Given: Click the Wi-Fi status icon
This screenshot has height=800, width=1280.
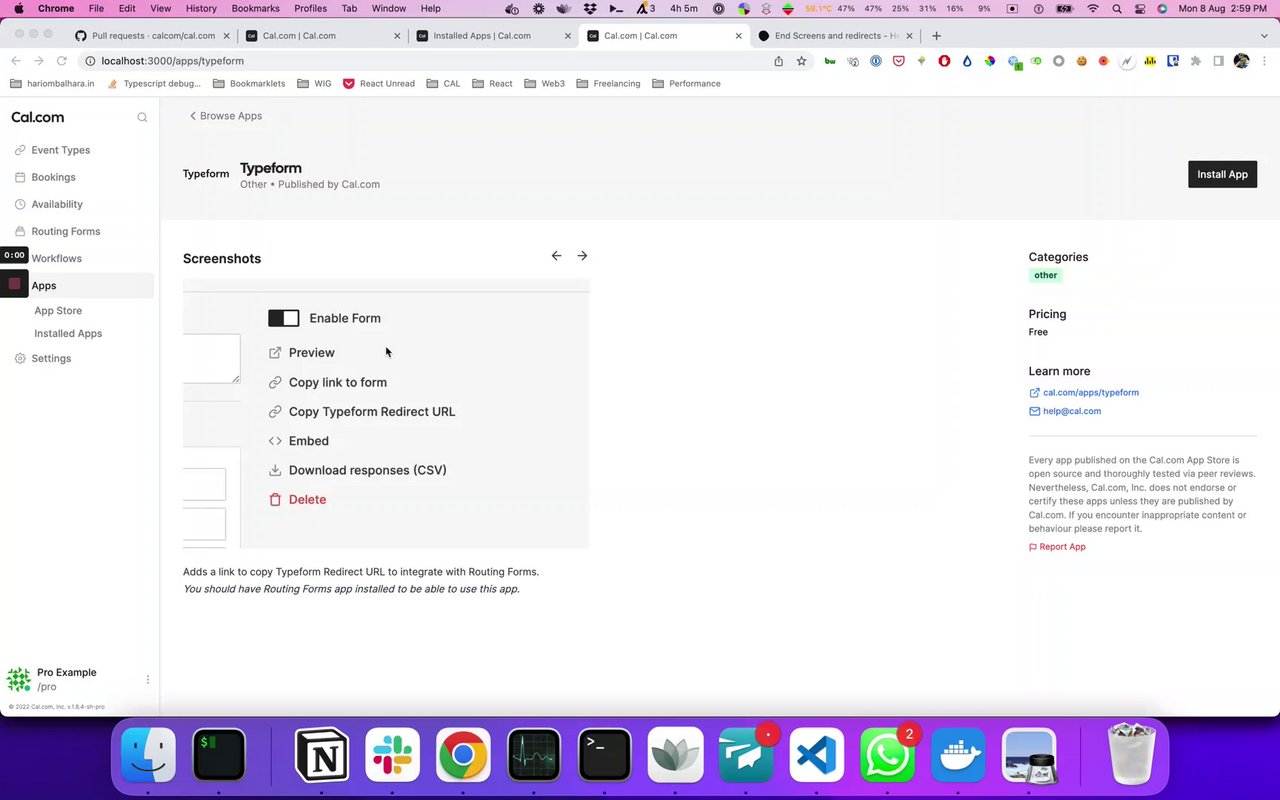Looking at the screenshot, I should coord(1092,8).
